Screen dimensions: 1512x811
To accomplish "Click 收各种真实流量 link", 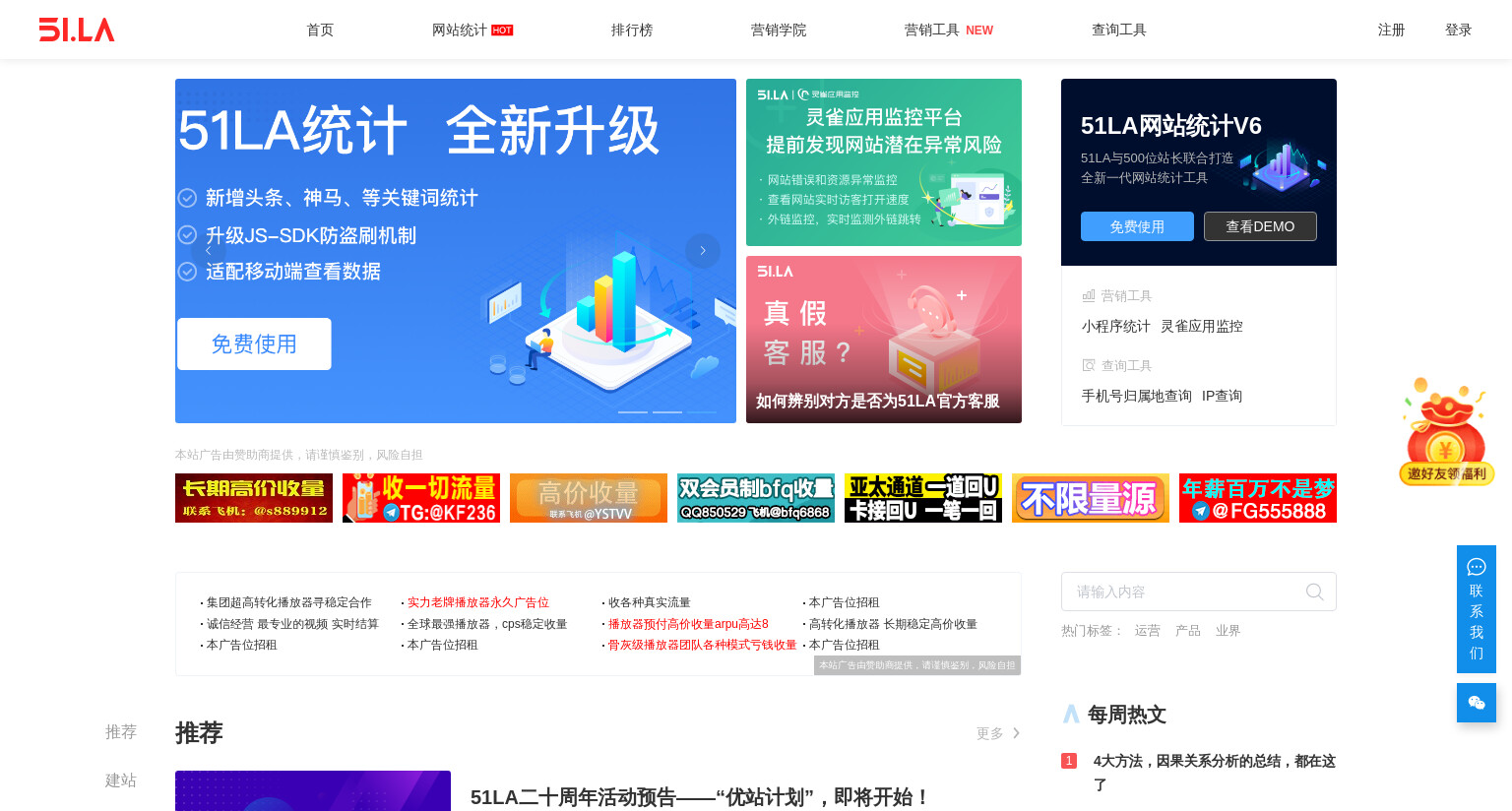I will (650, 602).
